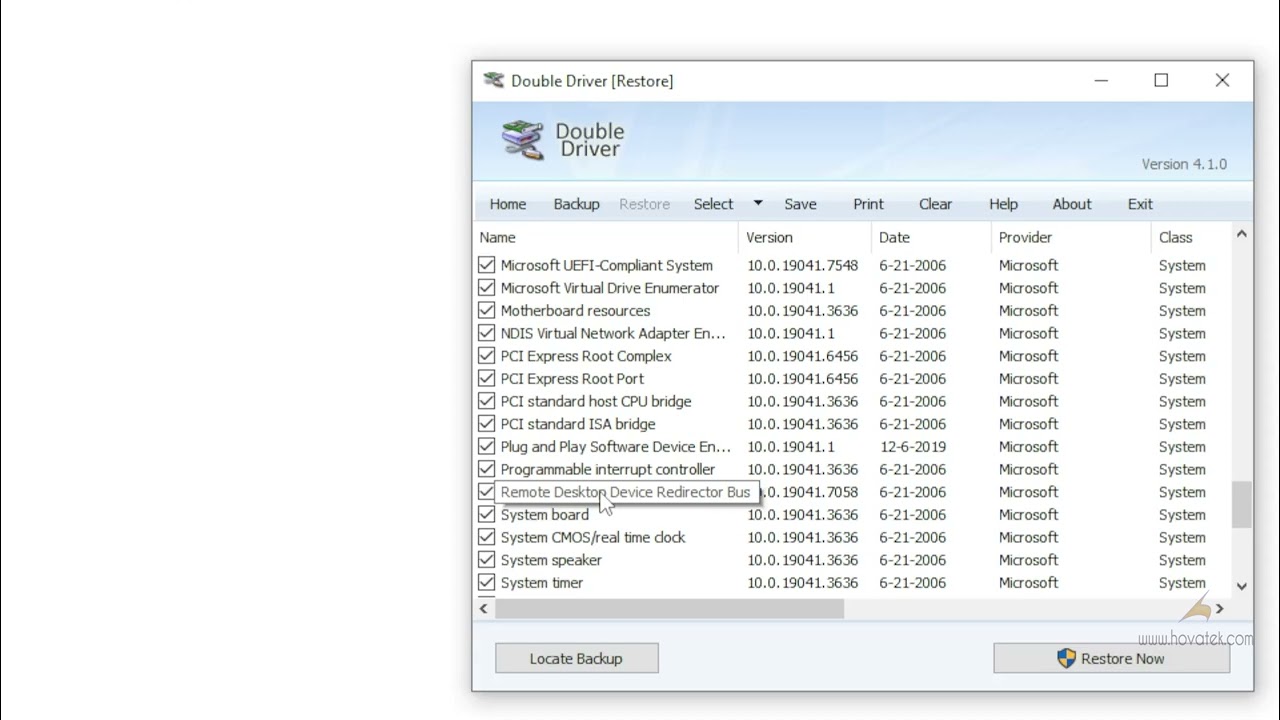Click Print in the toolbar
Image resolution: width=1280 pixels, height=720 pixels.
[868, 204]
